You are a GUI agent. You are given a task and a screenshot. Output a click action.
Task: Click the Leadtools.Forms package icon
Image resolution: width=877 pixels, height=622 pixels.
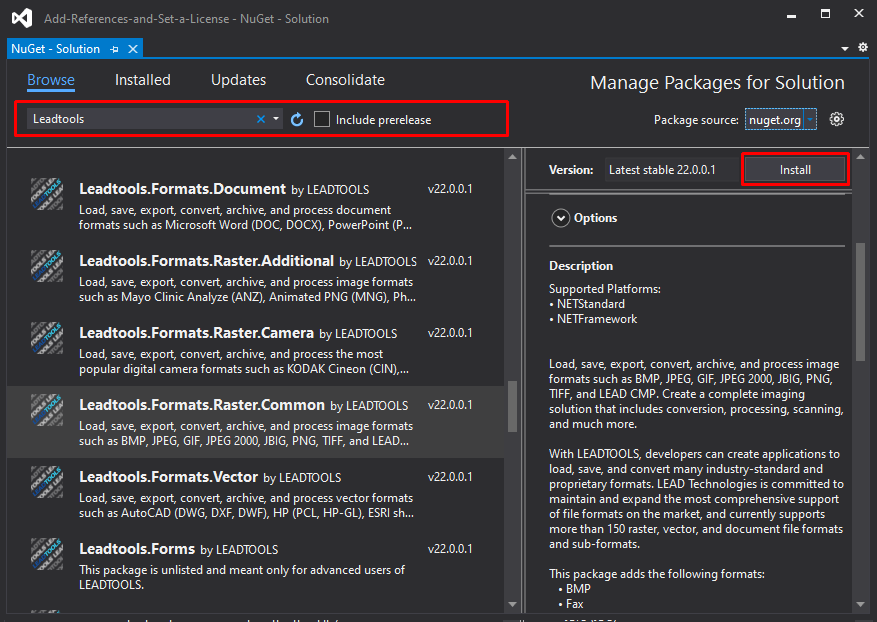click(x=47, y=554)
